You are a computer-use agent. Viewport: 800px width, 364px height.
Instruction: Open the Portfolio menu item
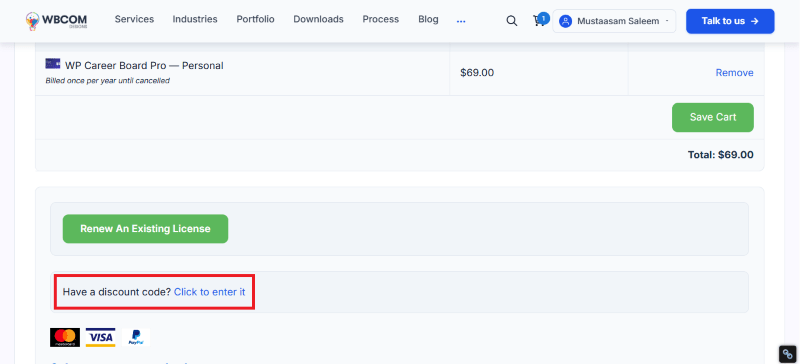pyautogui.click(x=255, y=19)
